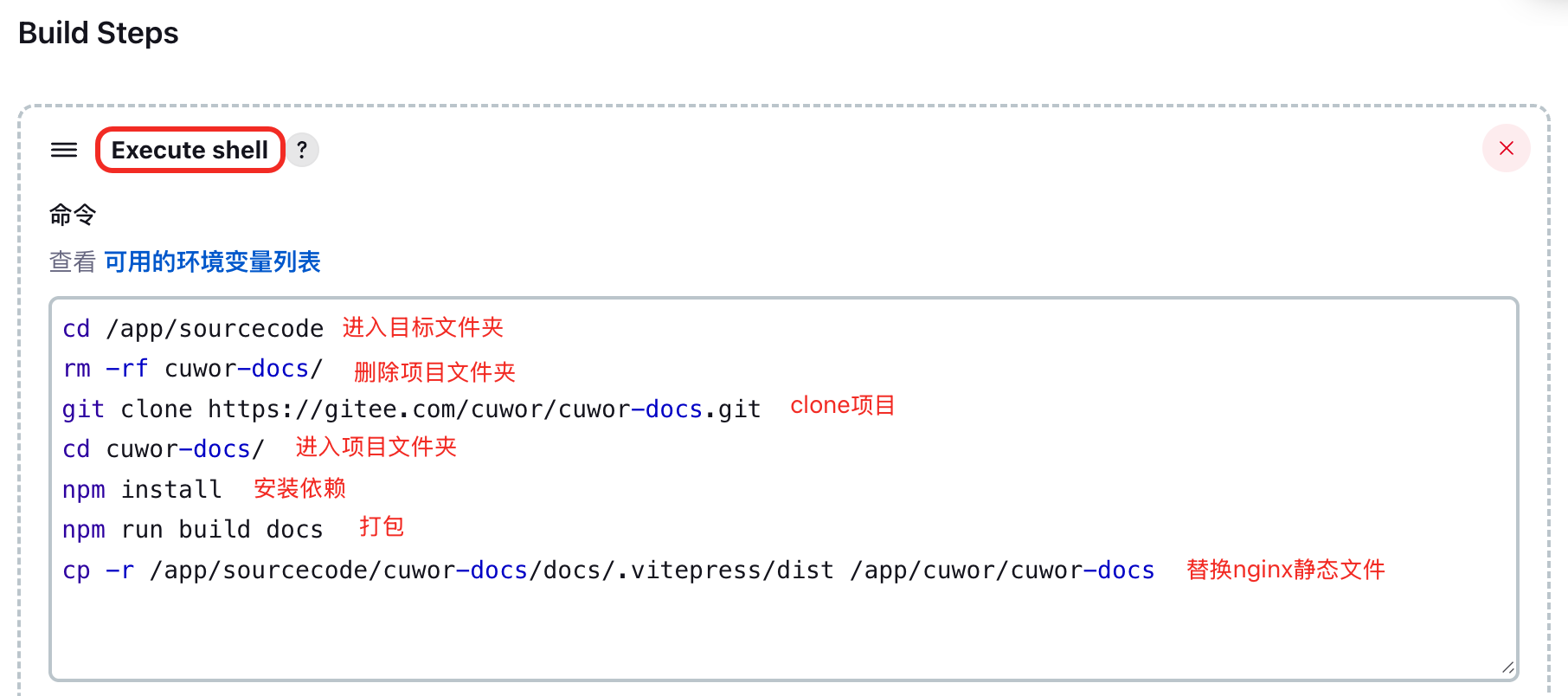Click the npm run build docs line
Screen dimensions: 1568x696
193,529
